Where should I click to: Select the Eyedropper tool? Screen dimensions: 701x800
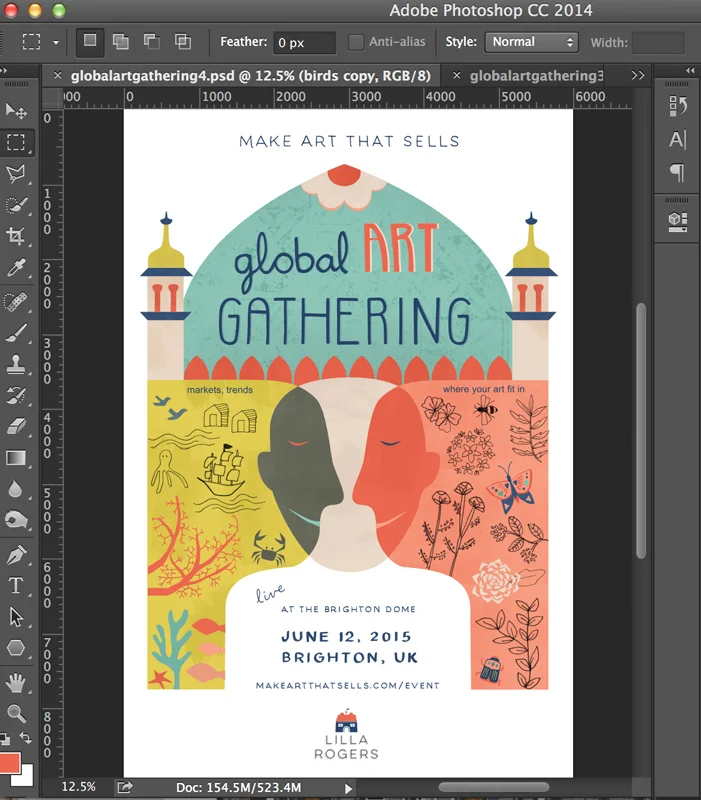pos(16,267)
